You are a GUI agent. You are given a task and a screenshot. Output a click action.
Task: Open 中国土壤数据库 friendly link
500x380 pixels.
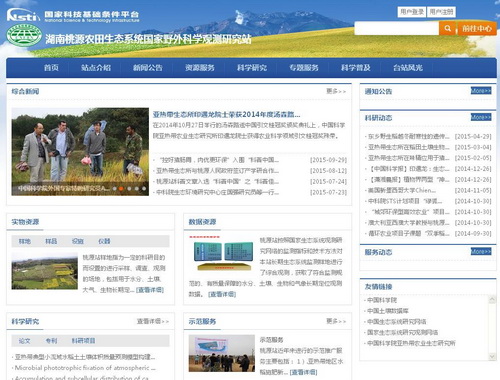(388, 311)
